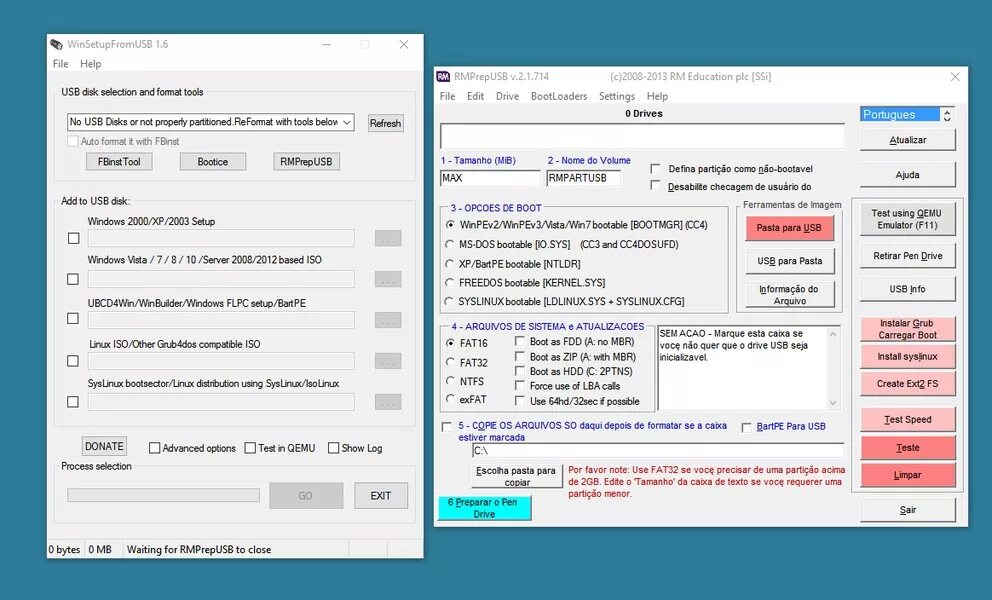Toggle Advanced options checkbox
This screenshot has width=992, height=600.
(x=154, y=448)
